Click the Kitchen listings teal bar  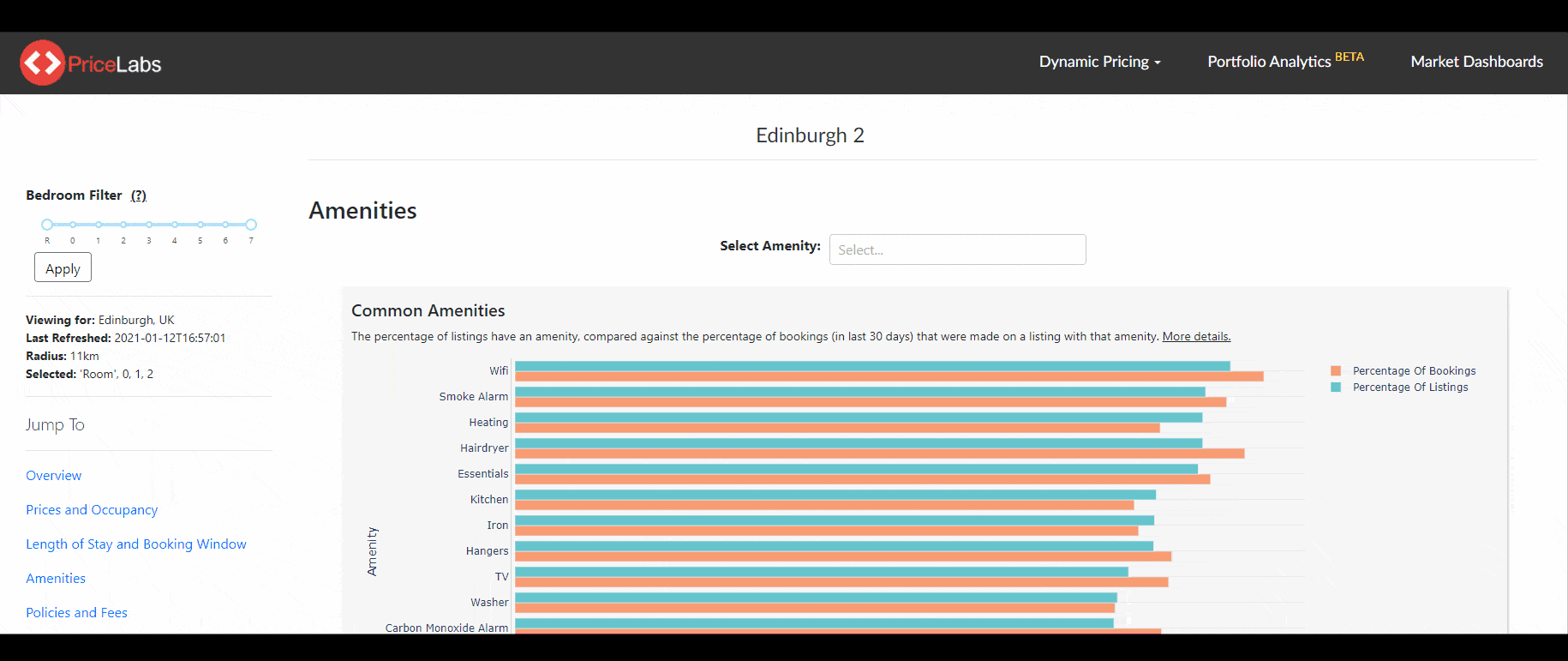point(835,495)
